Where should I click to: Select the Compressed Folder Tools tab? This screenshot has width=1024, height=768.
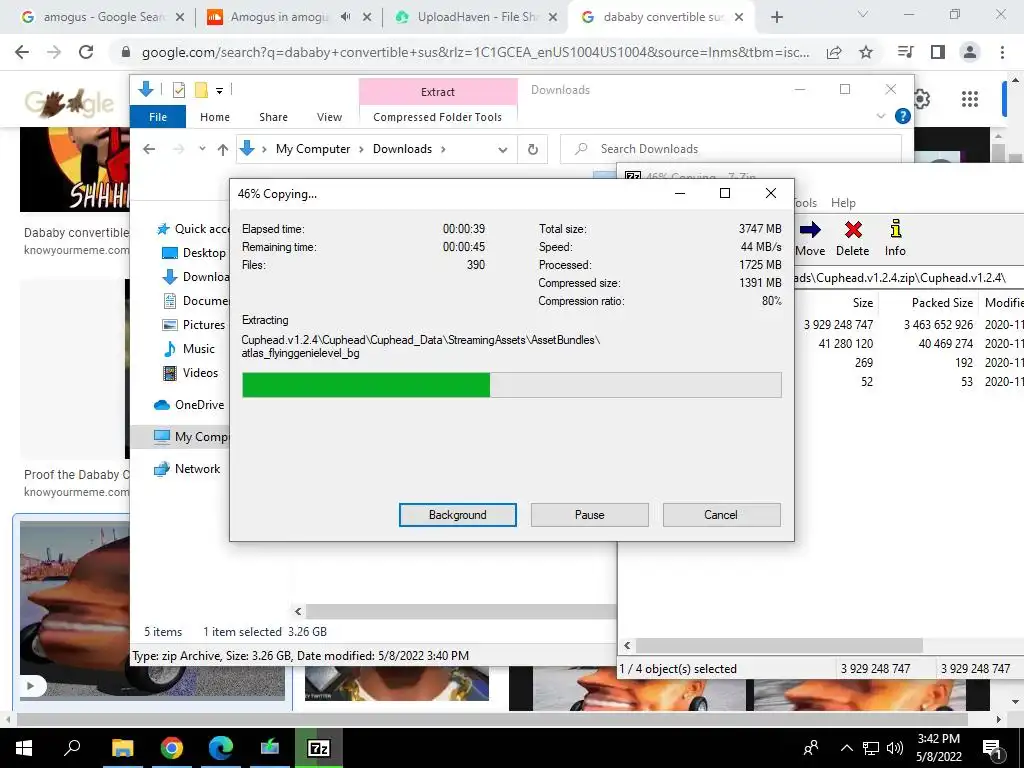438,117
